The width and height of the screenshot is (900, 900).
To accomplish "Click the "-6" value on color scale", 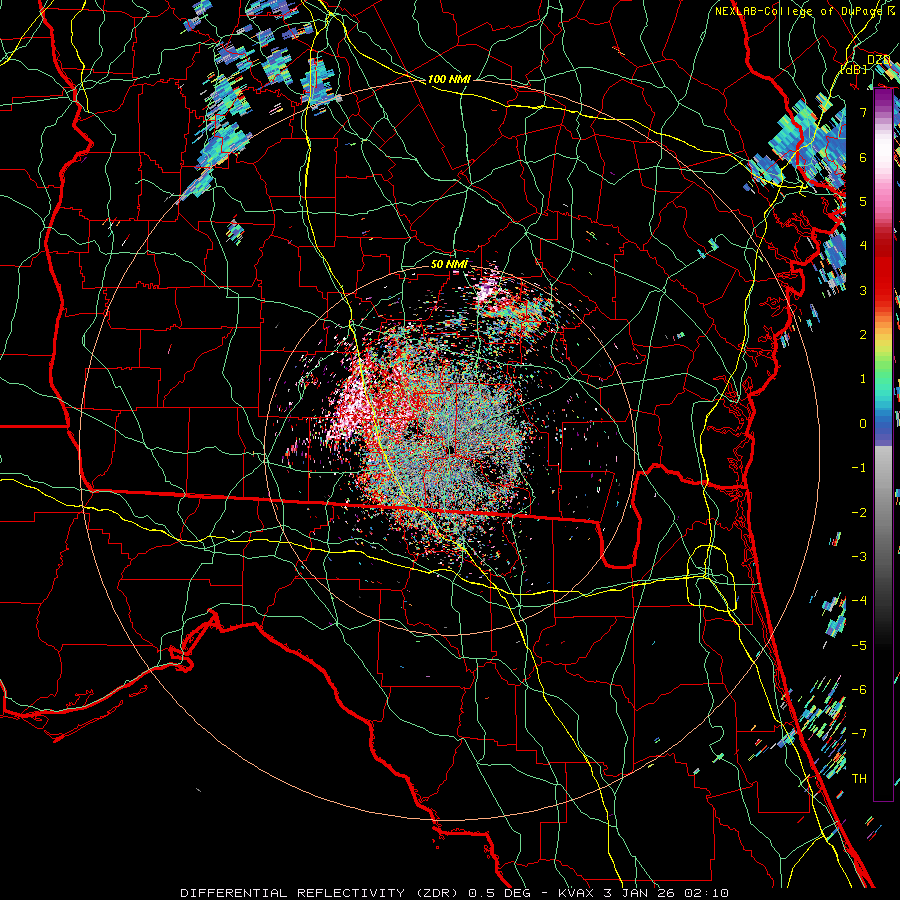I will 859,690.
